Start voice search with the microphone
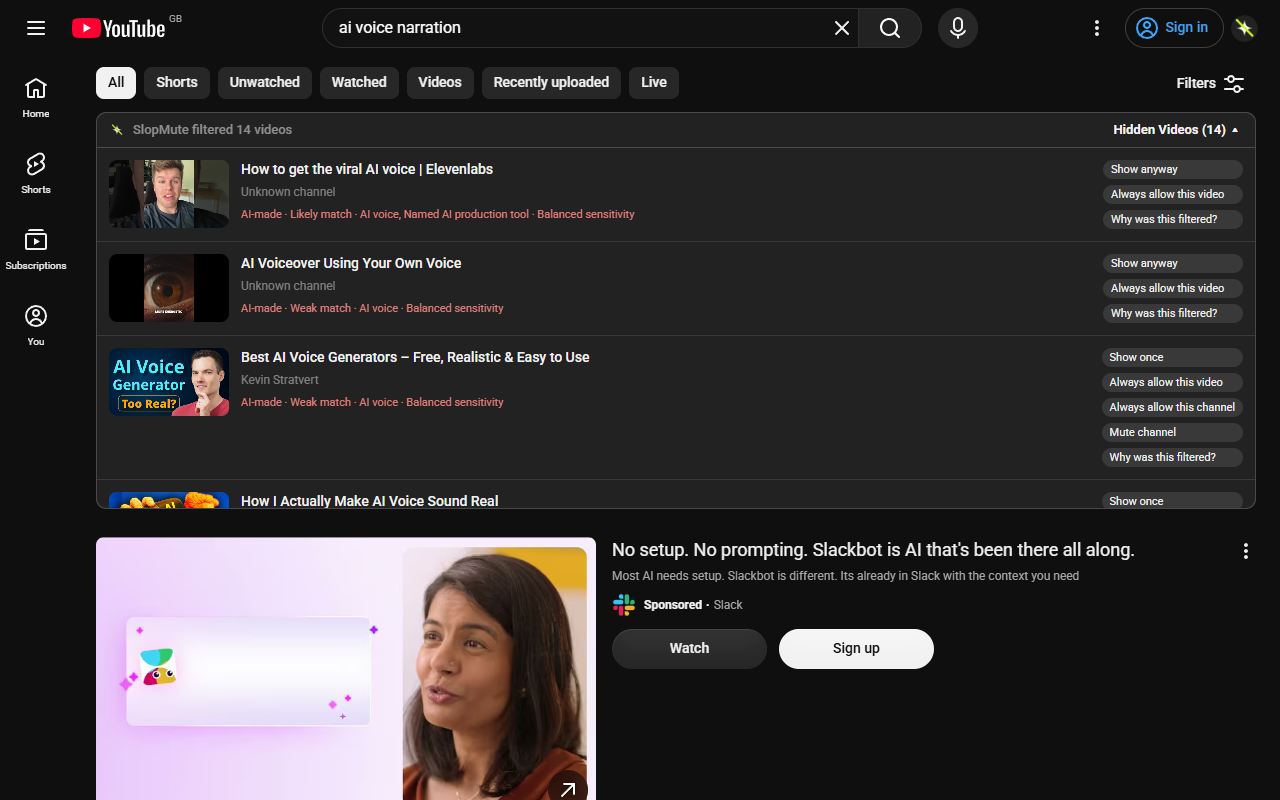This screenshot has width=1280, height=800. tap(958, 28)
